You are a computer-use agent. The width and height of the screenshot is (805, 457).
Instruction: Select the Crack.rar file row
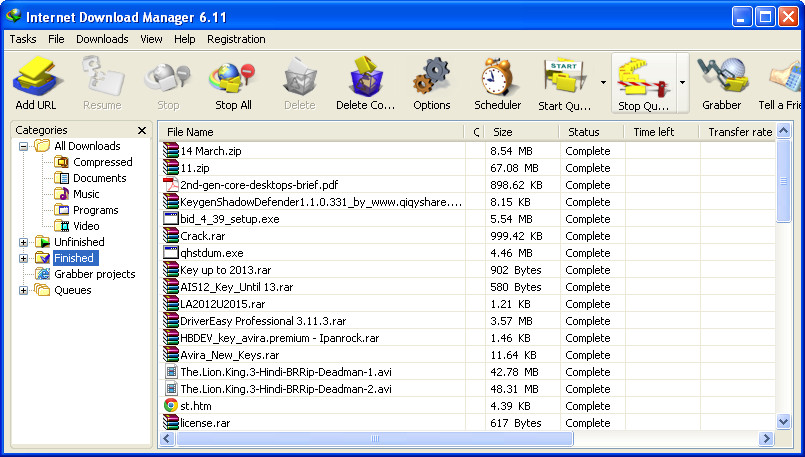[x=467, y=236]
